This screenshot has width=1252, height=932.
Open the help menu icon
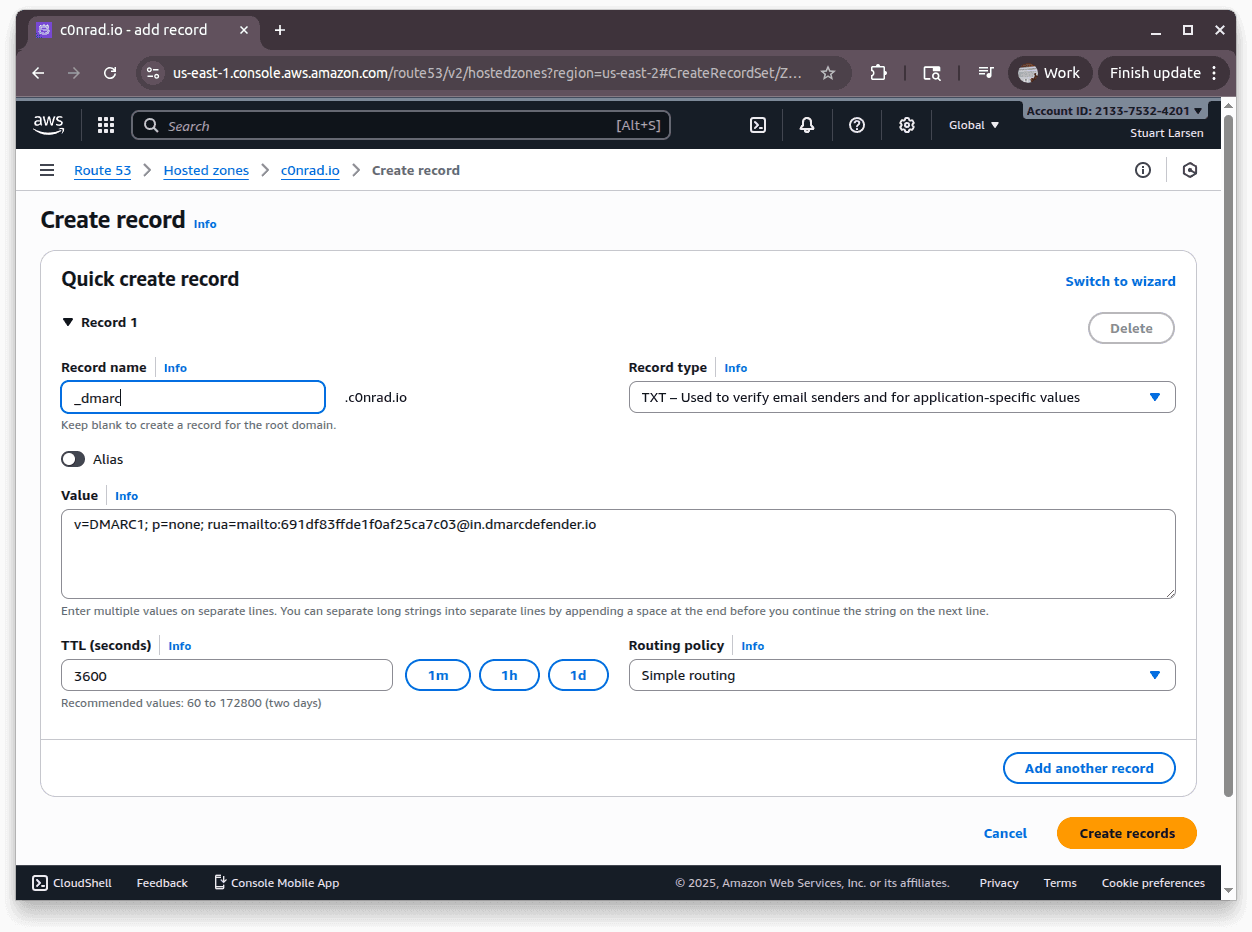point(856,124)
